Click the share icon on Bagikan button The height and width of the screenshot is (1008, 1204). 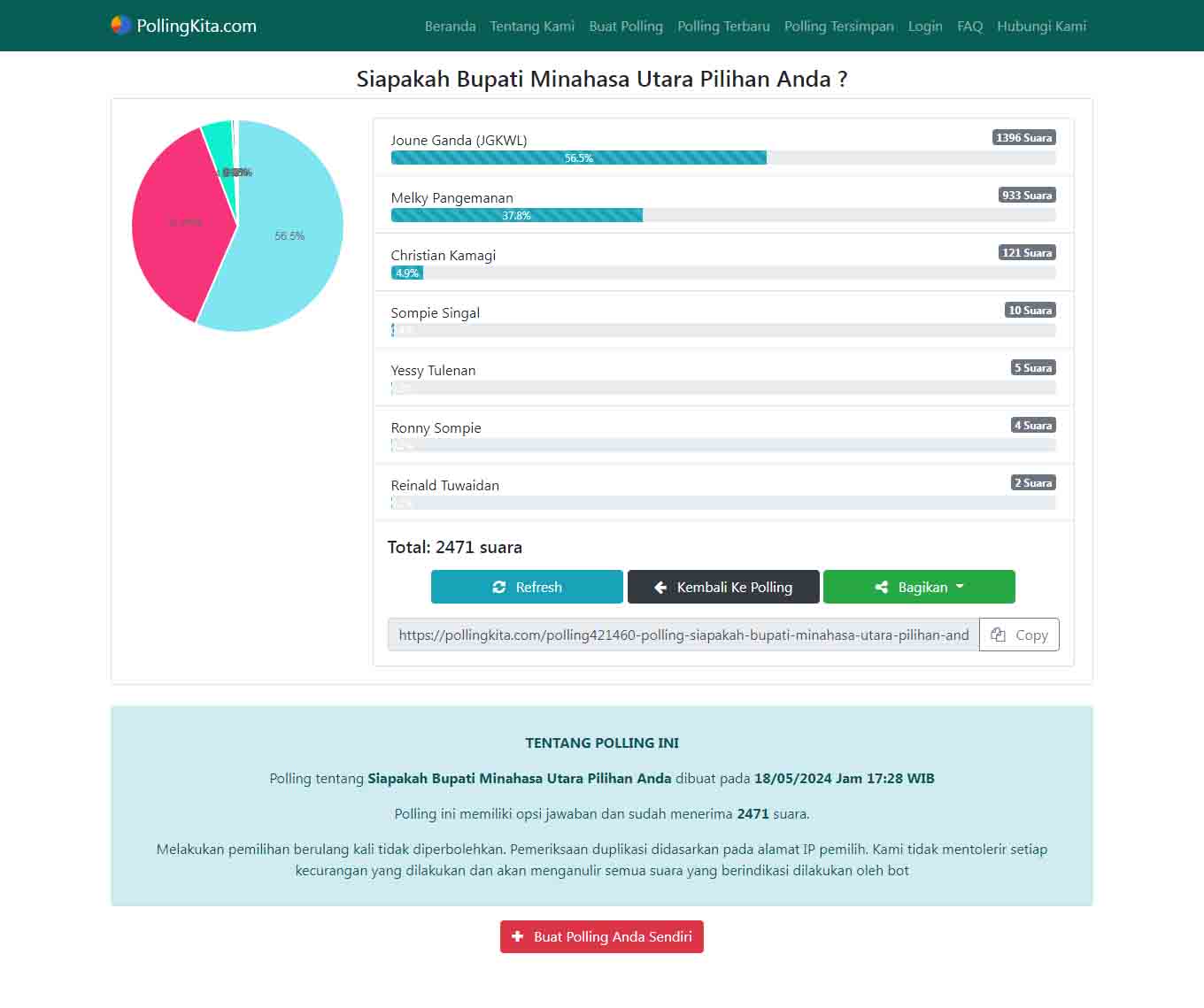click(x=881, y=588)
